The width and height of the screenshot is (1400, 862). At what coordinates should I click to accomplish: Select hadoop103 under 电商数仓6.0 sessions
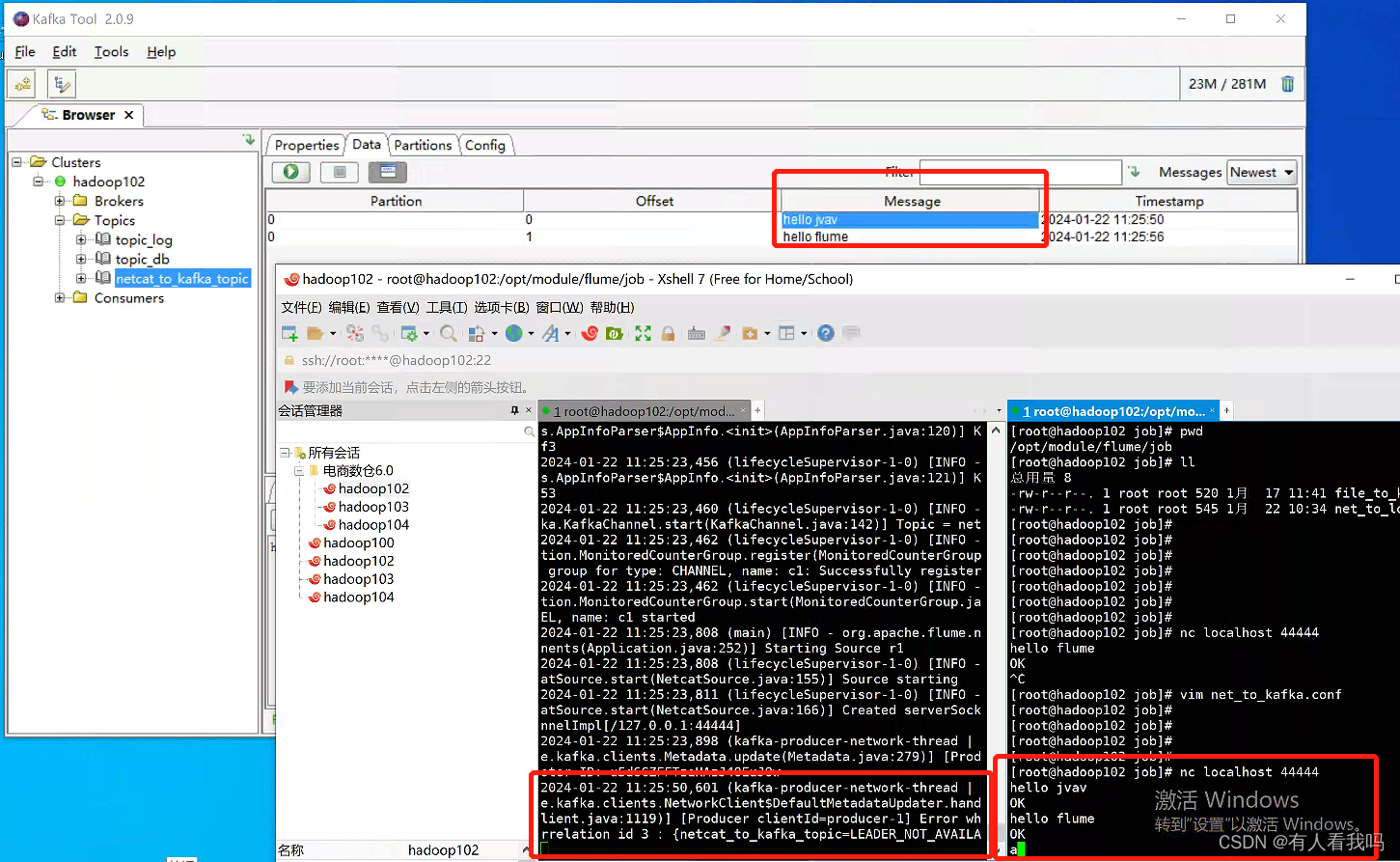[x=373, y=507]
